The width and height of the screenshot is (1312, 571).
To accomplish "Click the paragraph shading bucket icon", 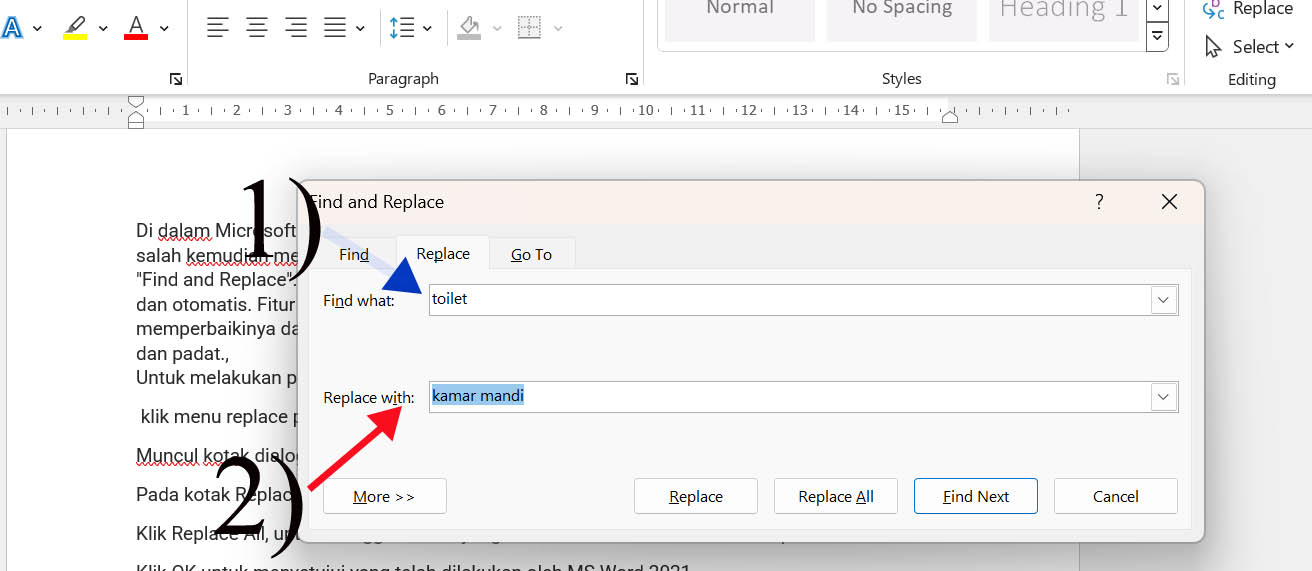I will [x=469, y=28].
